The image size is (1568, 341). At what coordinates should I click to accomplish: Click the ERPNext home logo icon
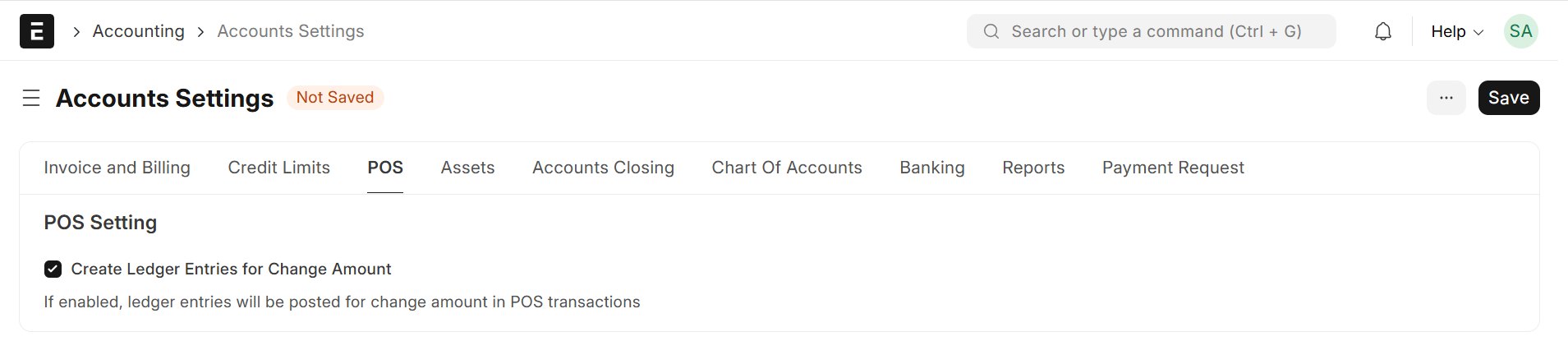(37, 31)
